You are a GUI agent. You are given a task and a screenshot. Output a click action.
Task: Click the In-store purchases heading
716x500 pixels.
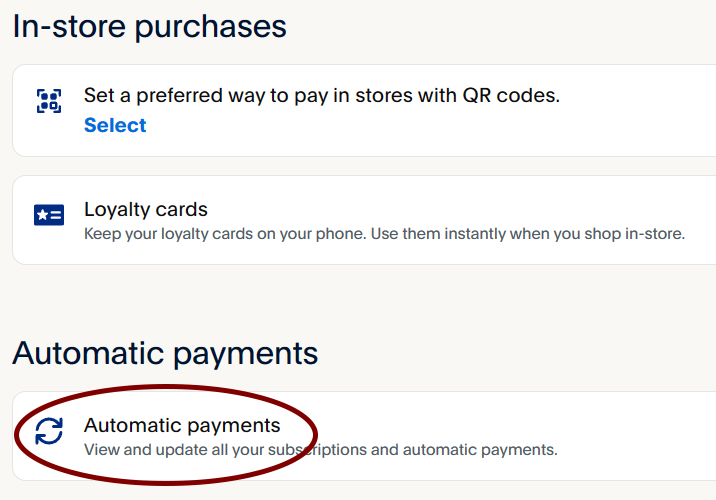coord(150,27)
